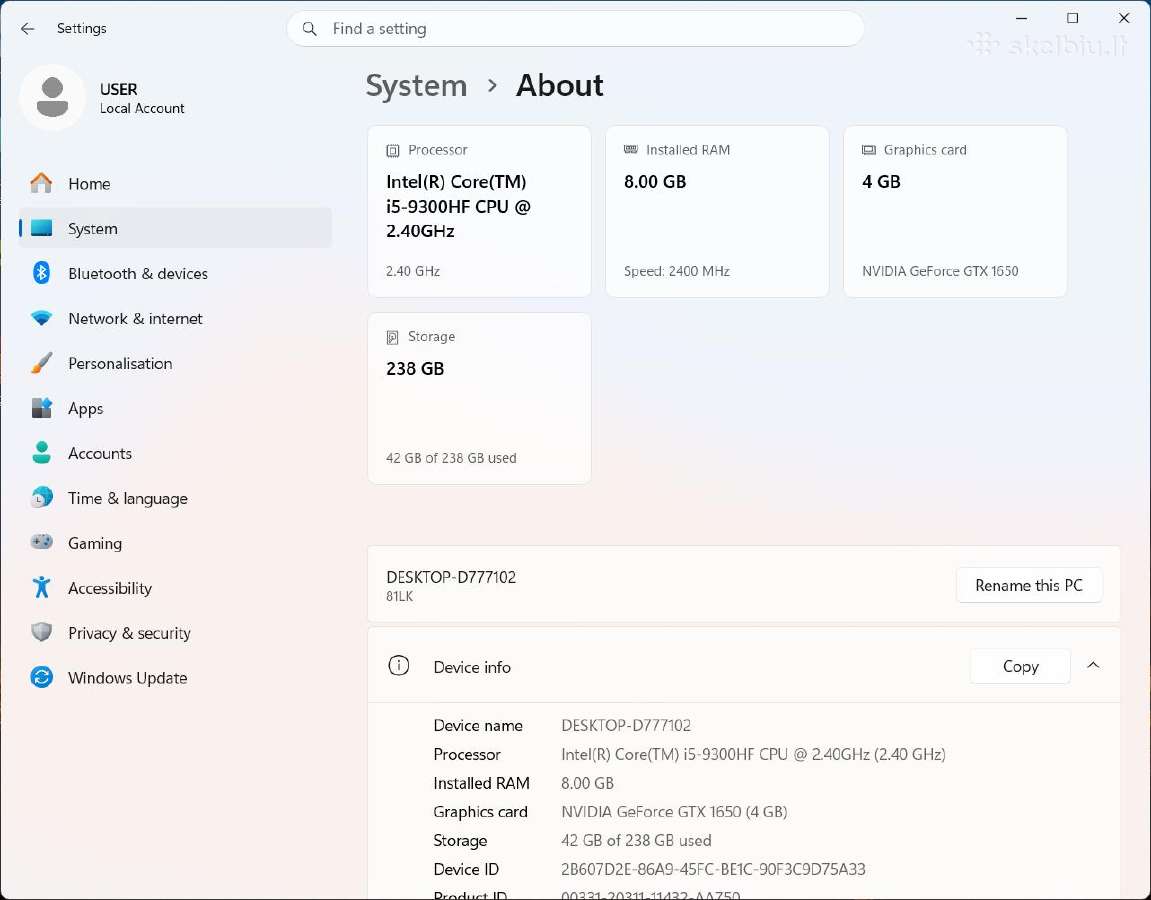Screen dimensions: 1151x900
Task: Select Privacy & security
Action: (175, 633)
